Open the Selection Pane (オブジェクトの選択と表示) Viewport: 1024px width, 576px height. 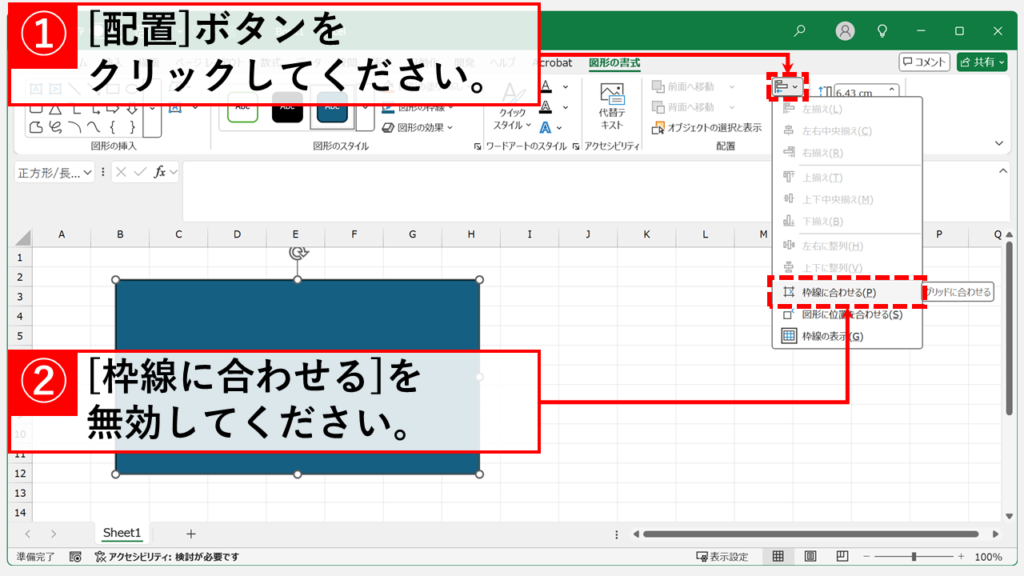coord(707,127)
